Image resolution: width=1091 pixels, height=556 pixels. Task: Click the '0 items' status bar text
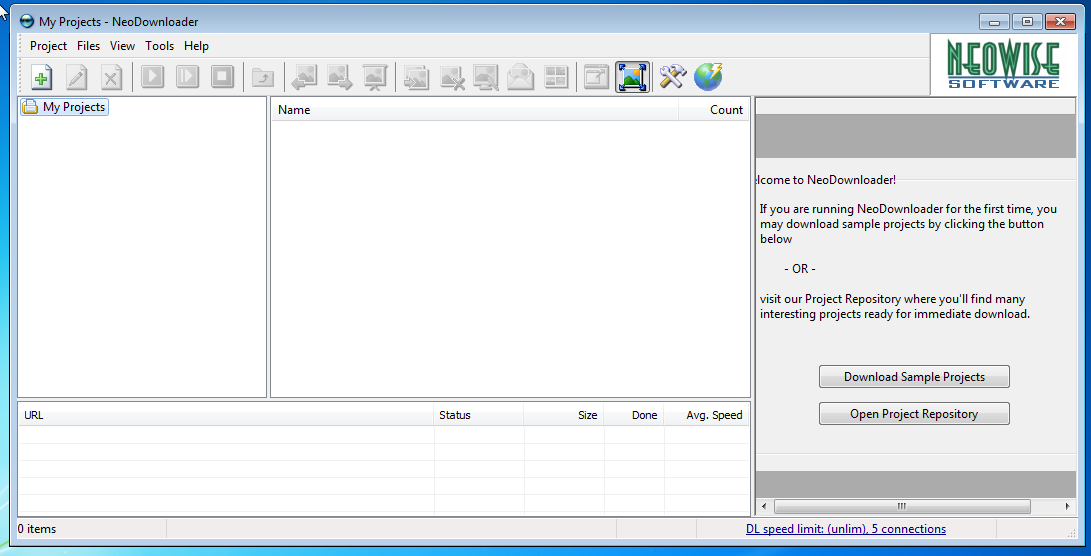[37, 529]
